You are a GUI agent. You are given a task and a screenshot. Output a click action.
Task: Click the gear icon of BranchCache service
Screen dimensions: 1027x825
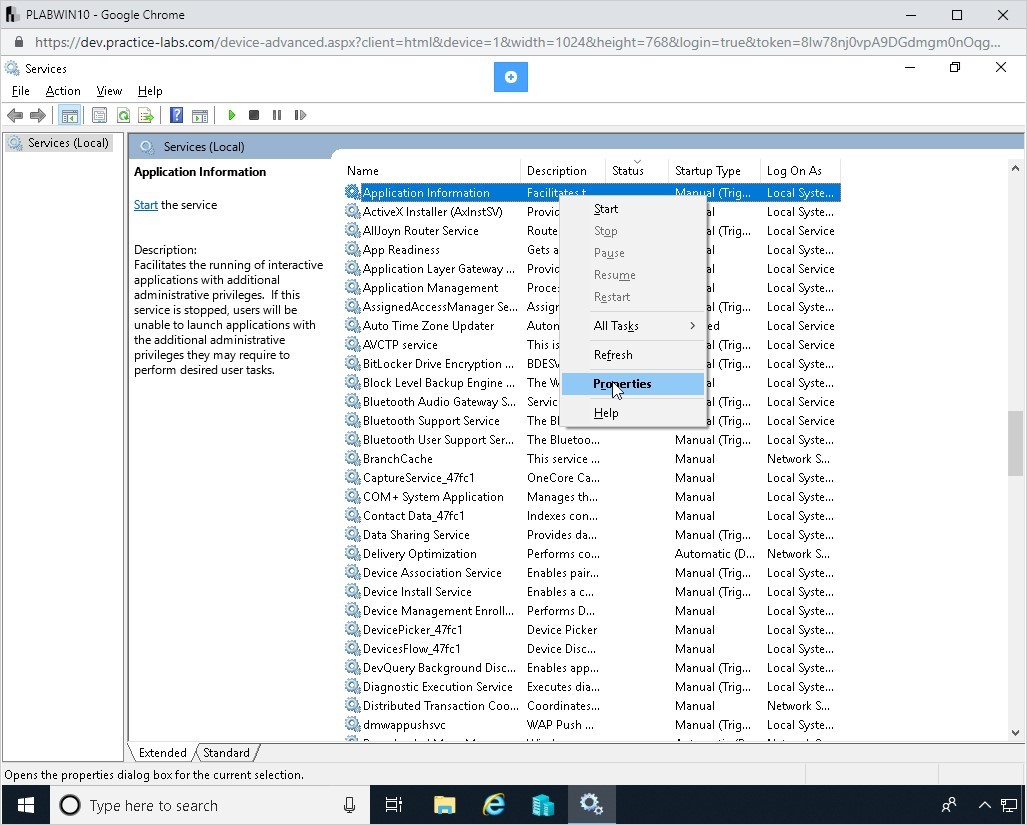click(x=352, y=458)
